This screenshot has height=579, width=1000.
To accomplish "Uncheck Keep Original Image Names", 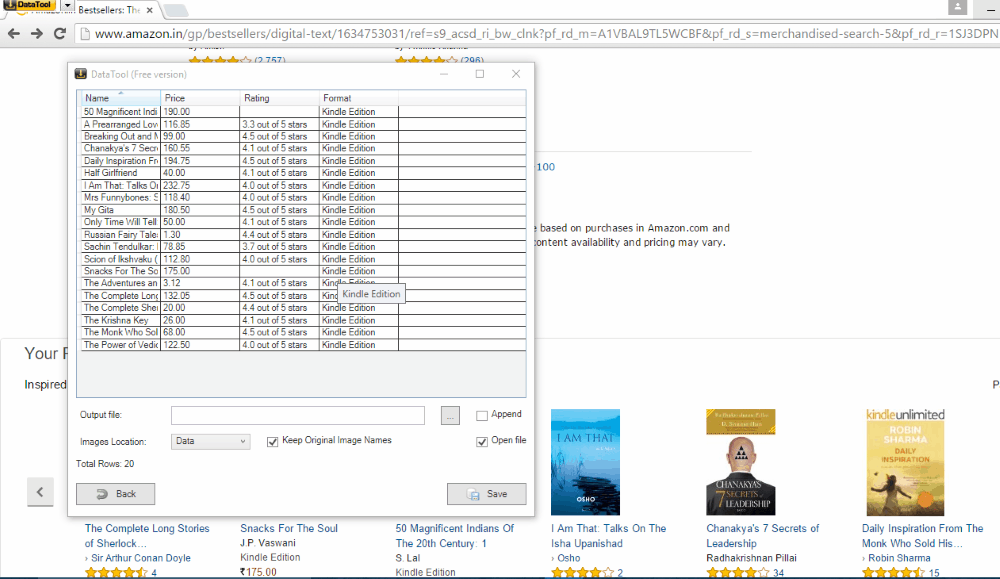I will point(272,441).
